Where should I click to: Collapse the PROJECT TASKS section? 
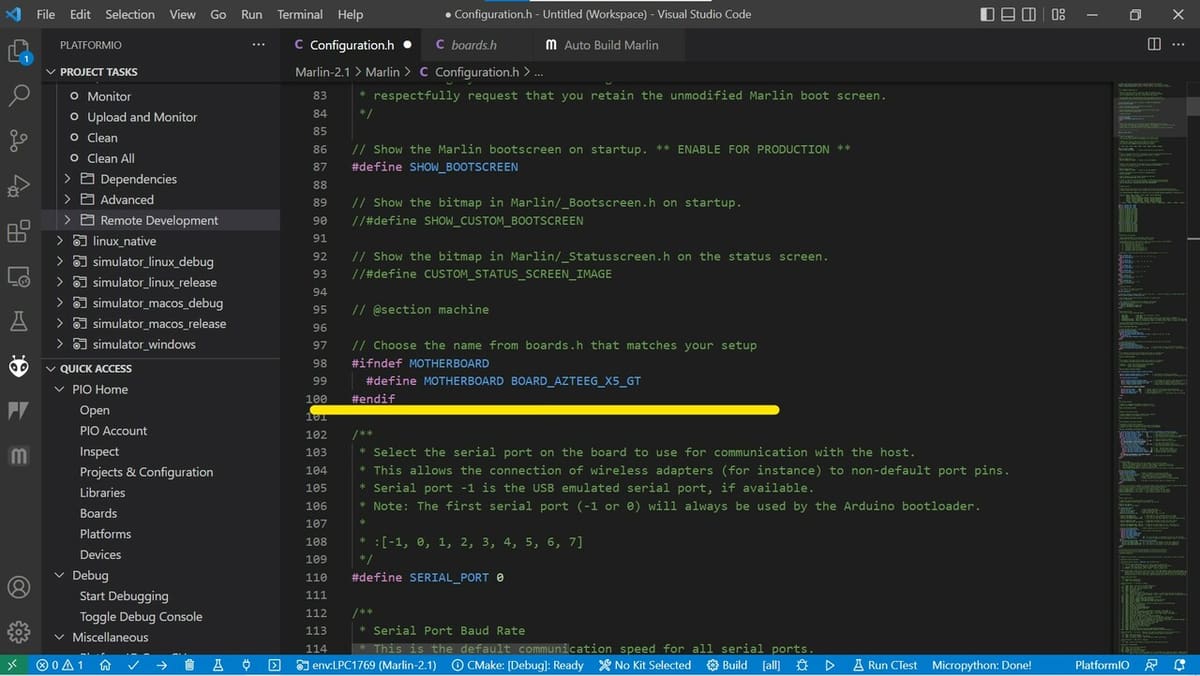tap(51, 72)
